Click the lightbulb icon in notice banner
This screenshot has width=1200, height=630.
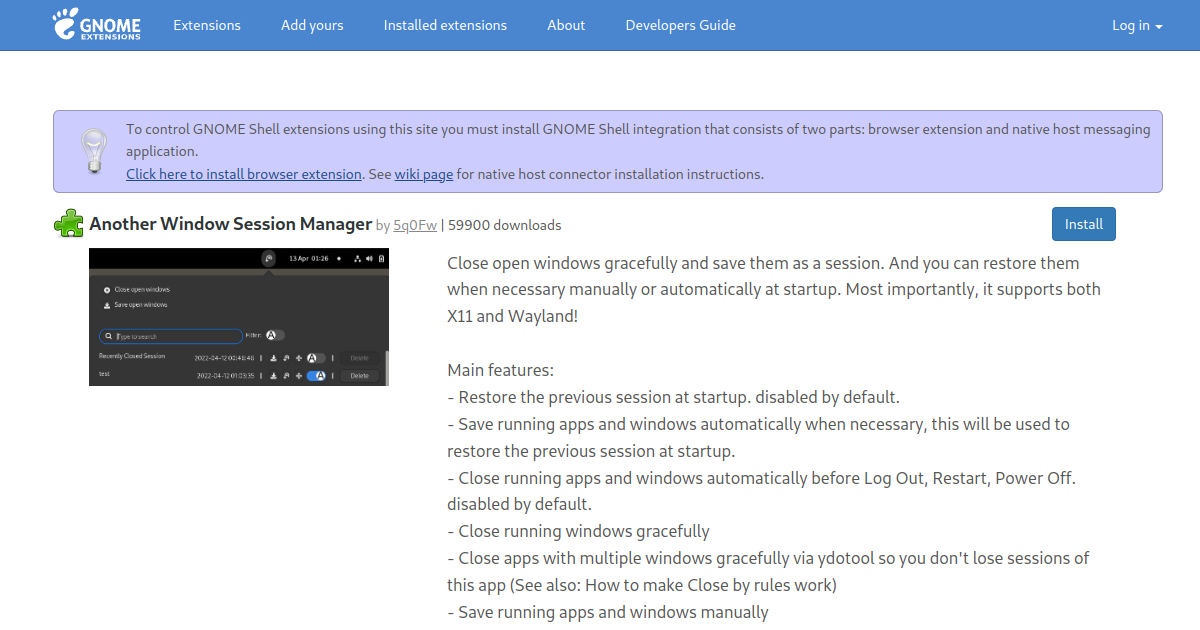click(x=93, y=152)
